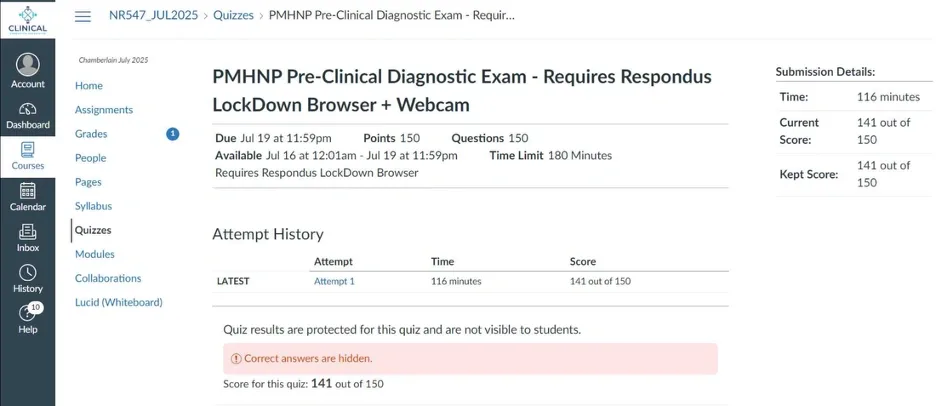Open the NR547_JUL2025 breadcrumb link
This screenshot has width=936, height=406.
coord(153,16)
